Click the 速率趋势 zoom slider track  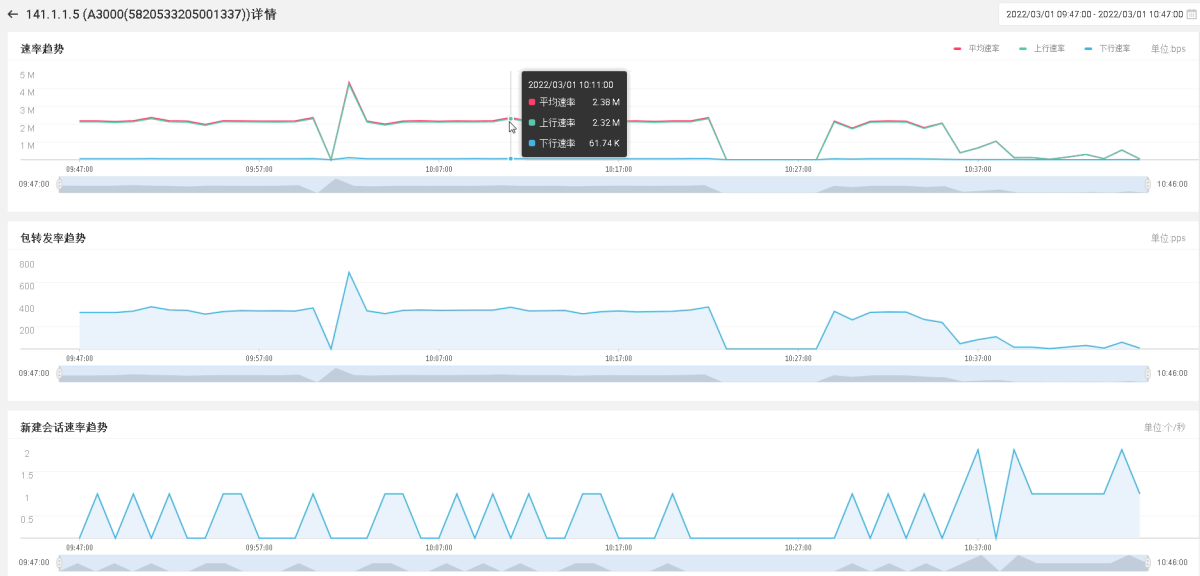coord(600,185)
